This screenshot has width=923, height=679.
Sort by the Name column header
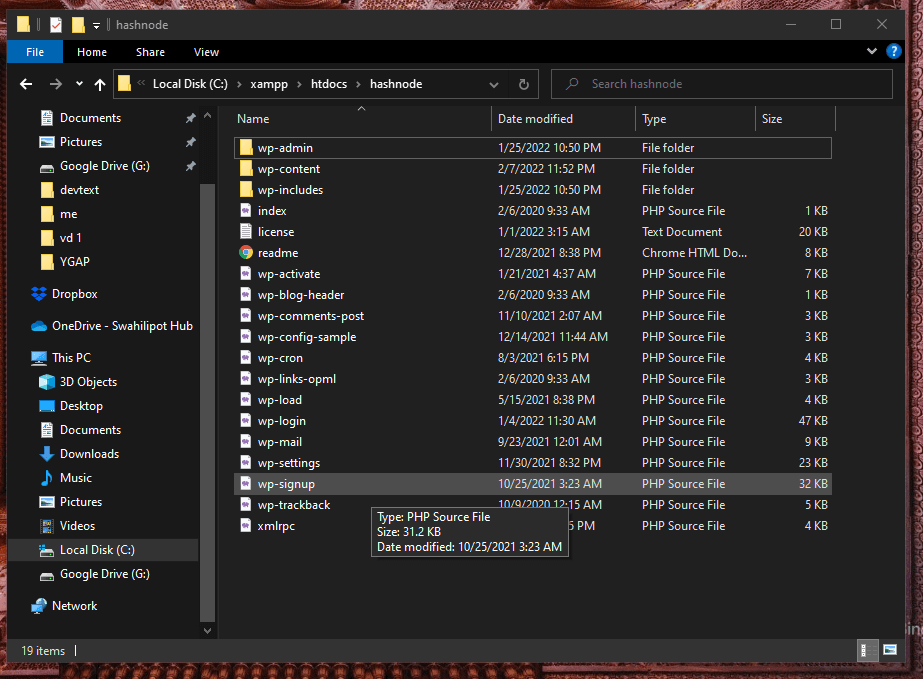(x=253, y=119)
